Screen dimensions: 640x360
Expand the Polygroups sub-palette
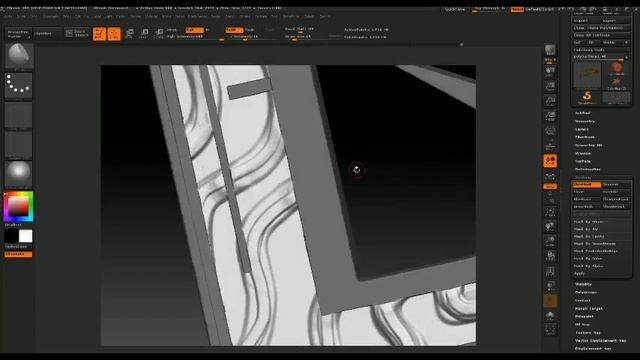[x=586, y=292]
